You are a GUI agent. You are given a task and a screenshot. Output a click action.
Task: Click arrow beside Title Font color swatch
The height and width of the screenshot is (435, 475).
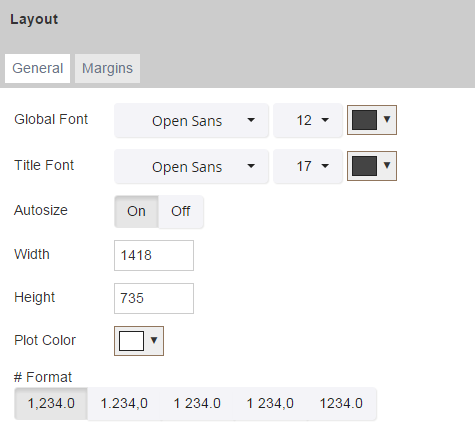[387, 165]
